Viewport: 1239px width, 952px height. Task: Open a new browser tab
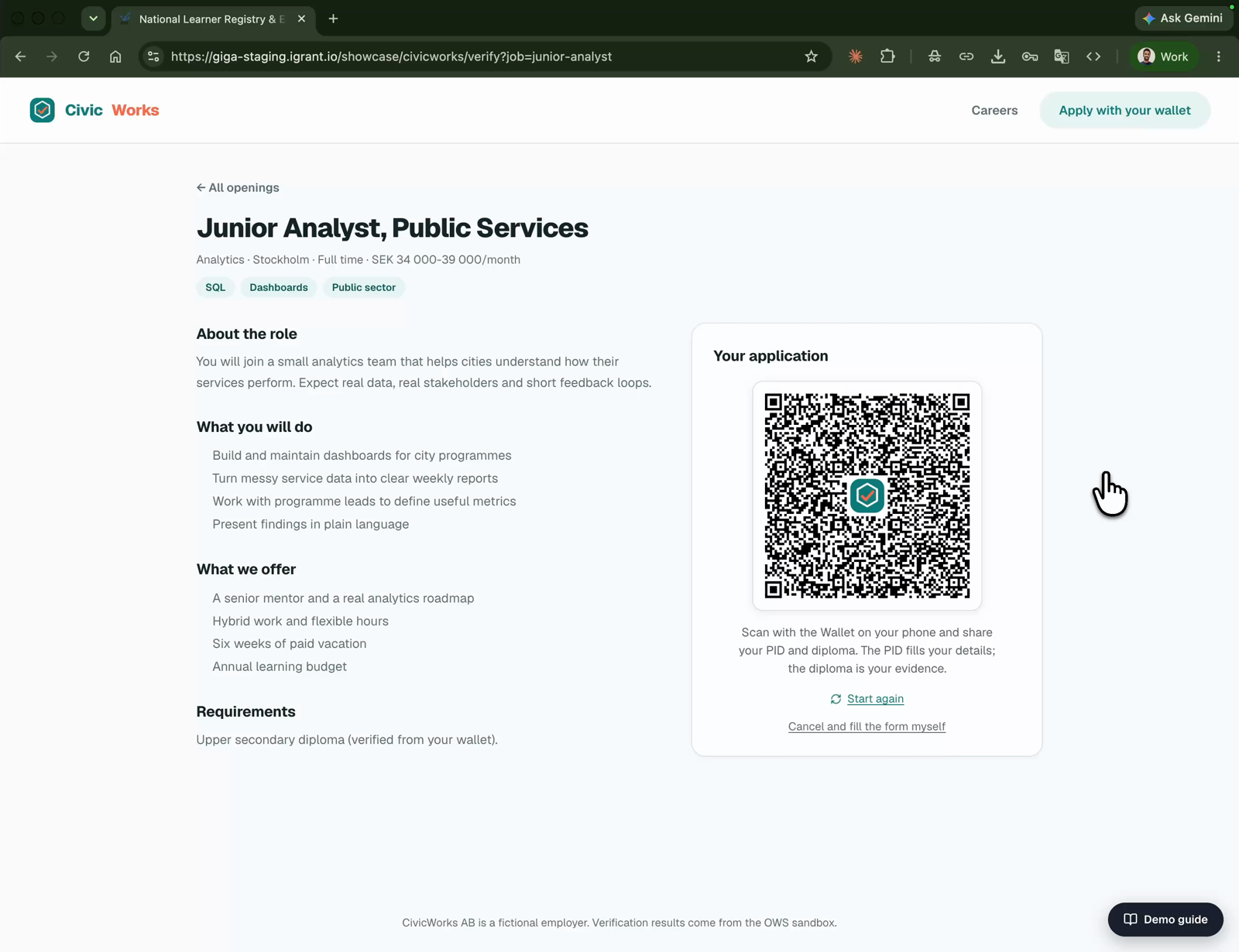tap(333, 19)
